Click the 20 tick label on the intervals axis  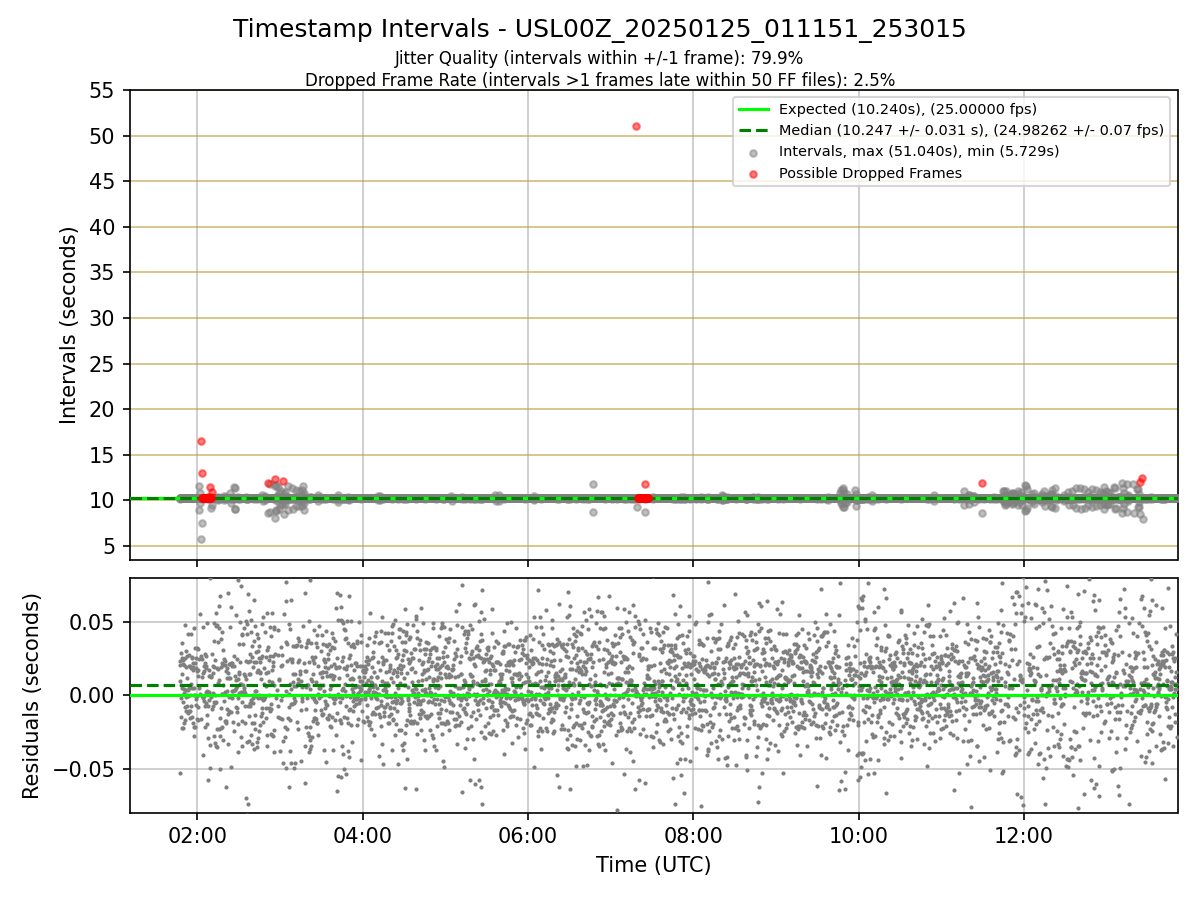(103, 409)
